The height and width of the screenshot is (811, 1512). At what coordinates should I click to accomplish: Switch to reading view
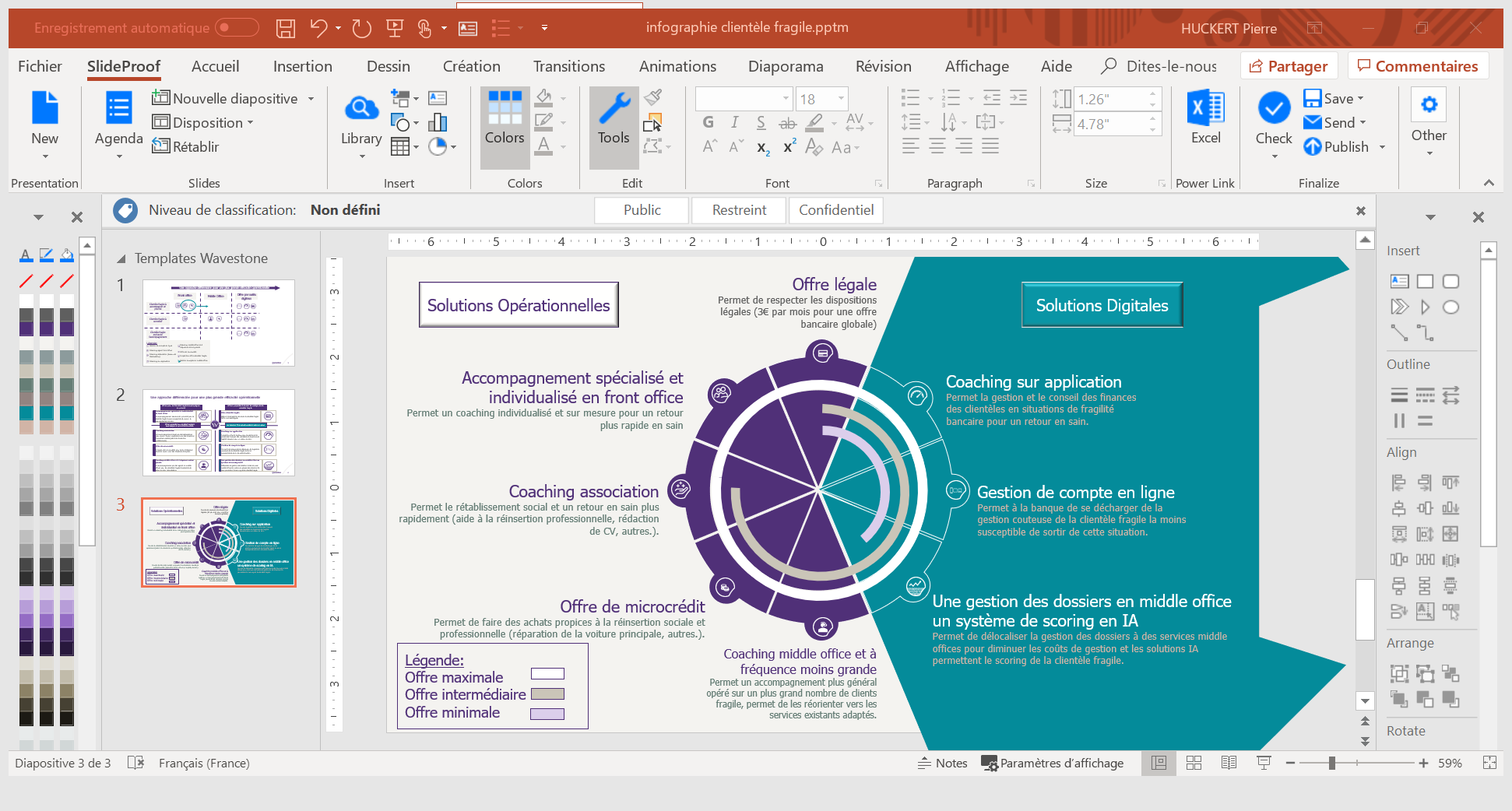(1229, 763)
